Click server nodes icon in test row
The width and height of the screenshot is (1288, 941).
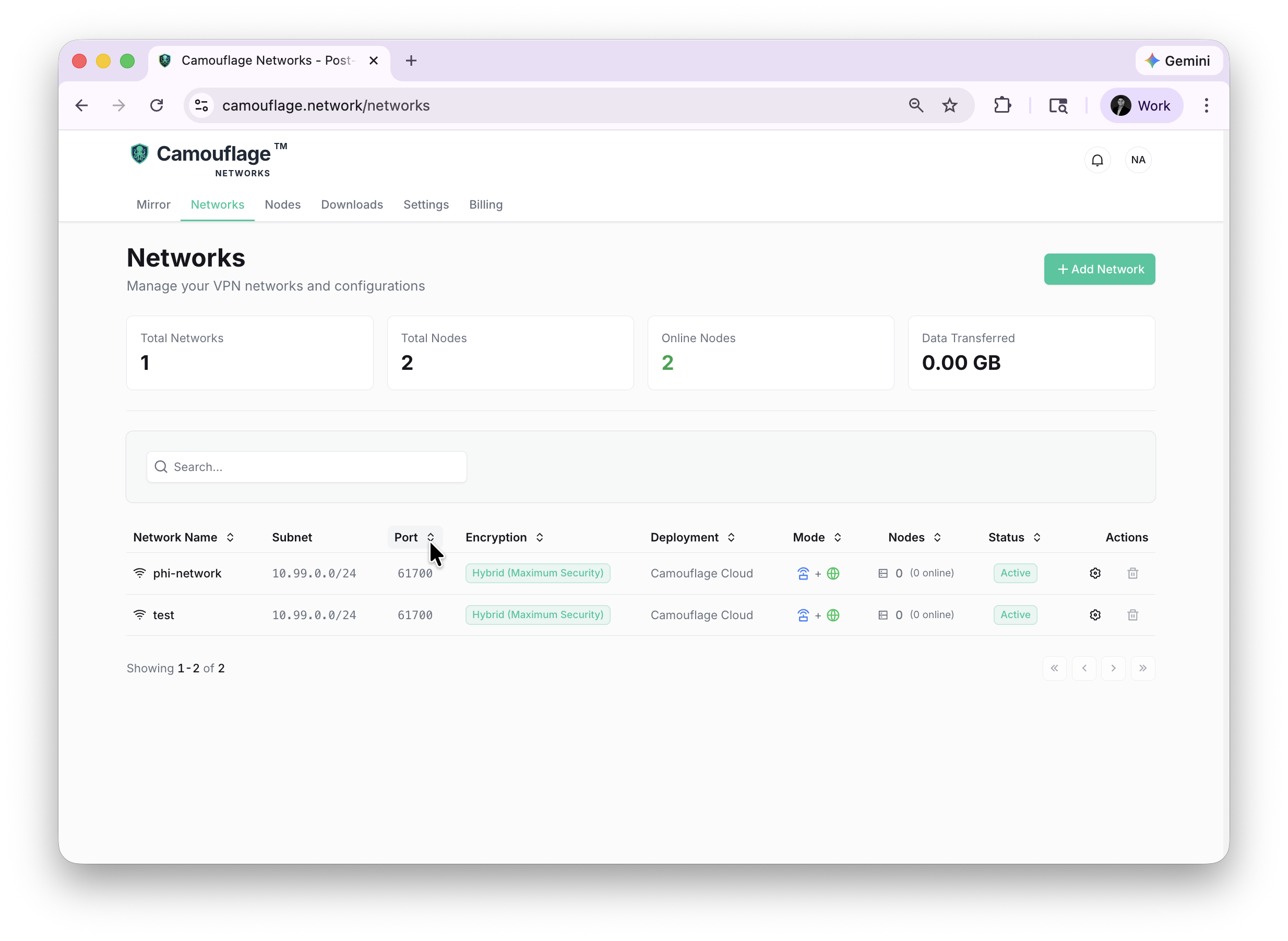883,614
